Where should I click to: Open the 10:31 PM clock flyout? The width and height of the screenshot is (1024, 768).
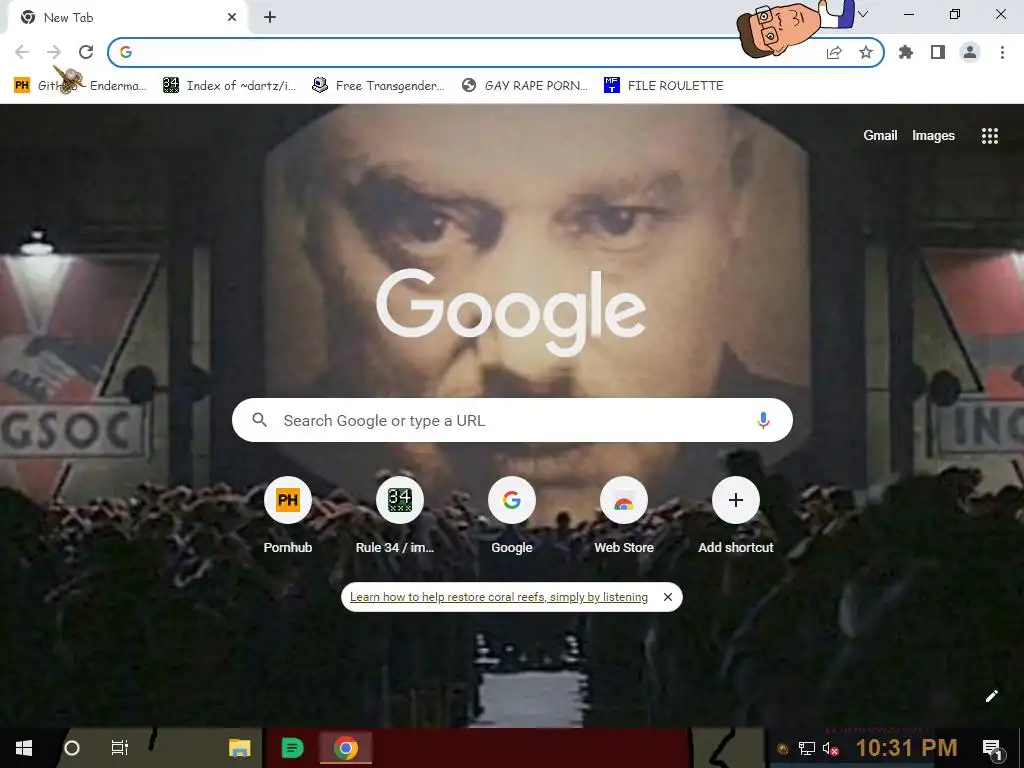[906, 748]
